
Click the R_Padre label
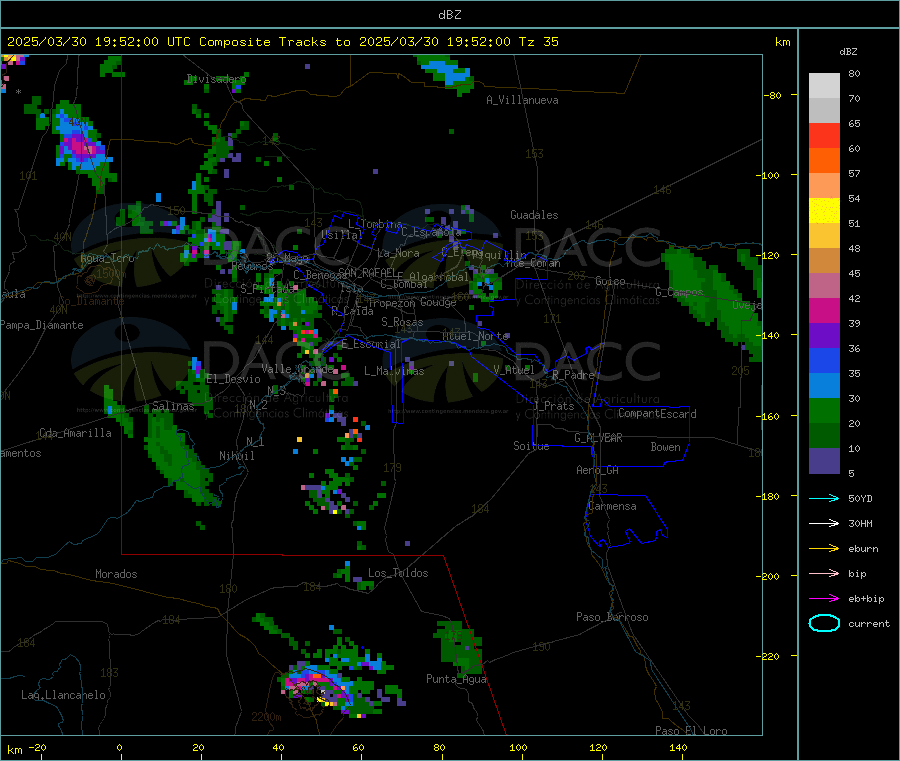(573, 375)
